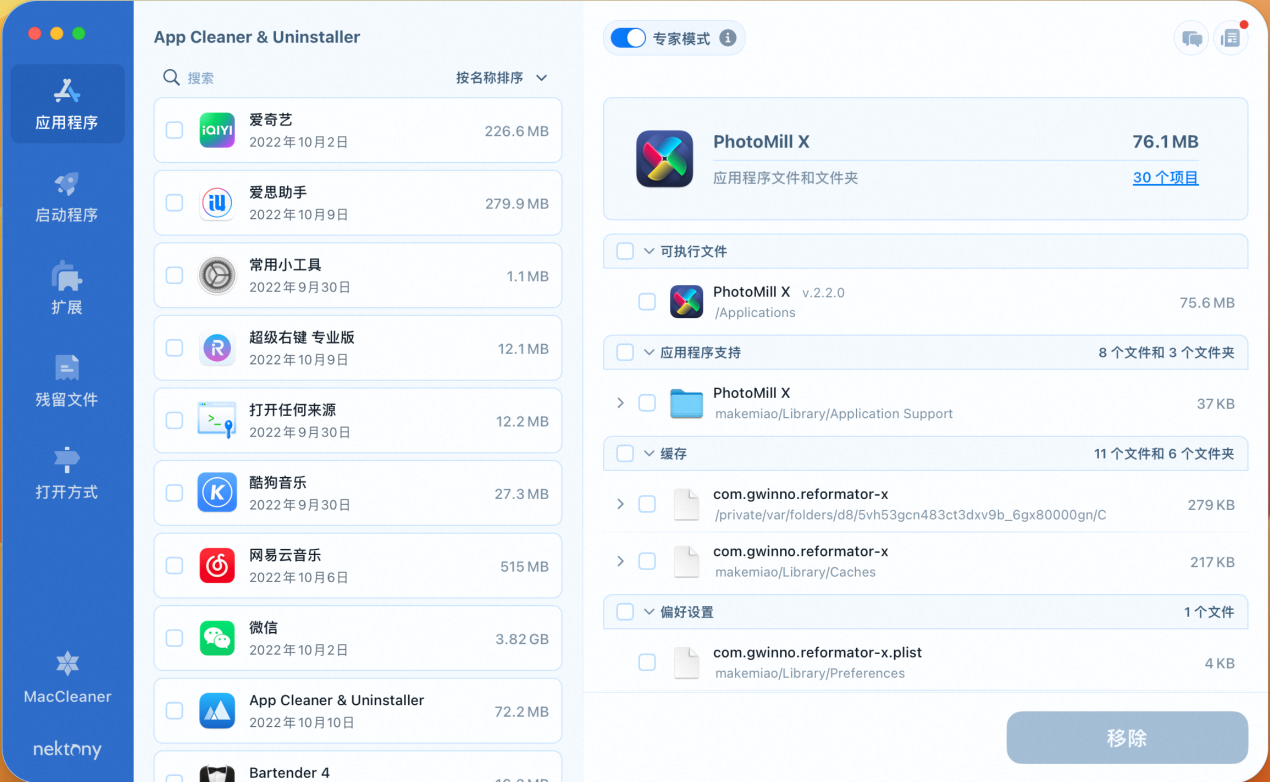The image size is (1270, 782).
Task: Click the PhotoMill X folder icon
Action: tap(686, 403)
